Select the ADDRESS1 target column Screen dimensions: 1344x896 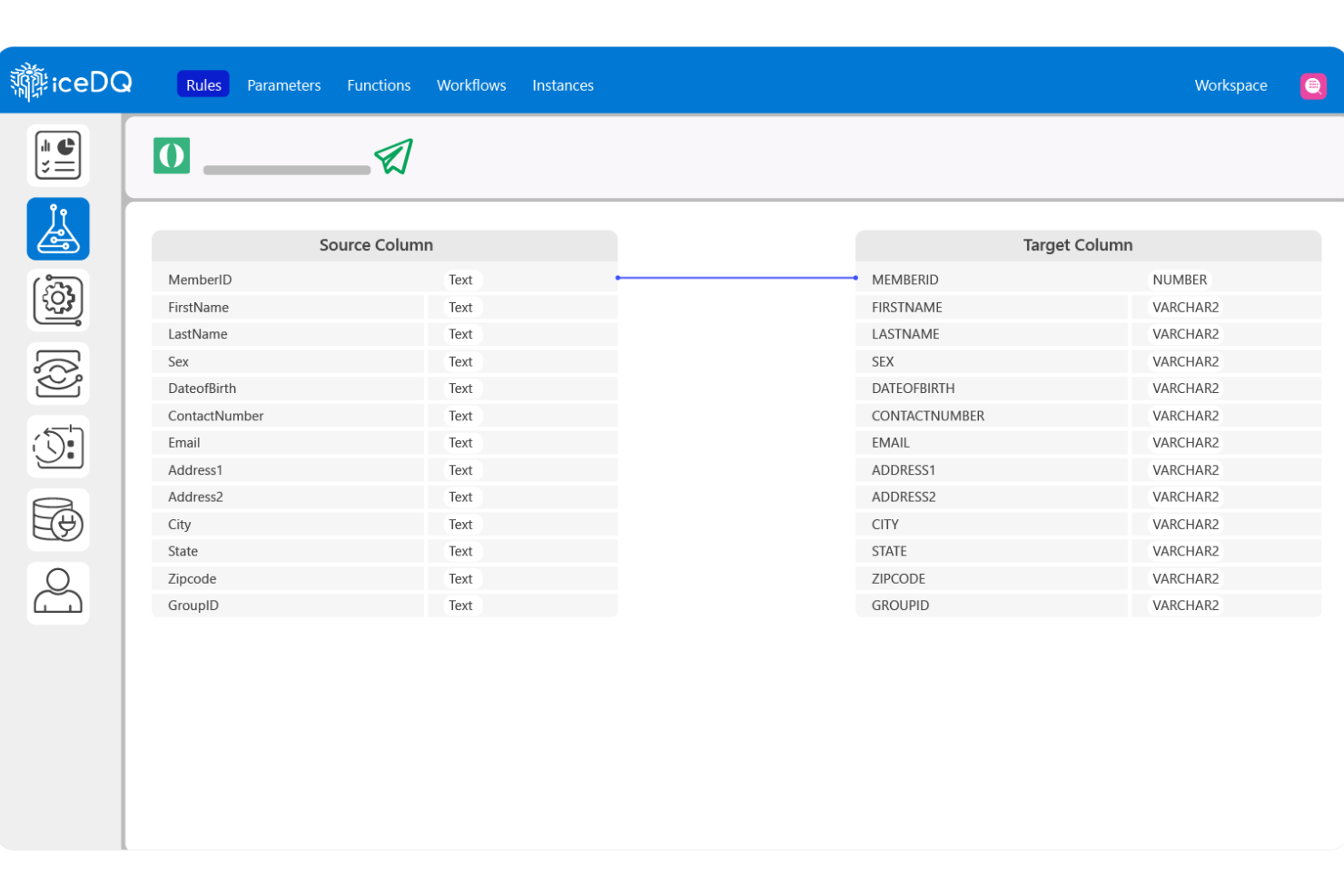tap(992, 470)
